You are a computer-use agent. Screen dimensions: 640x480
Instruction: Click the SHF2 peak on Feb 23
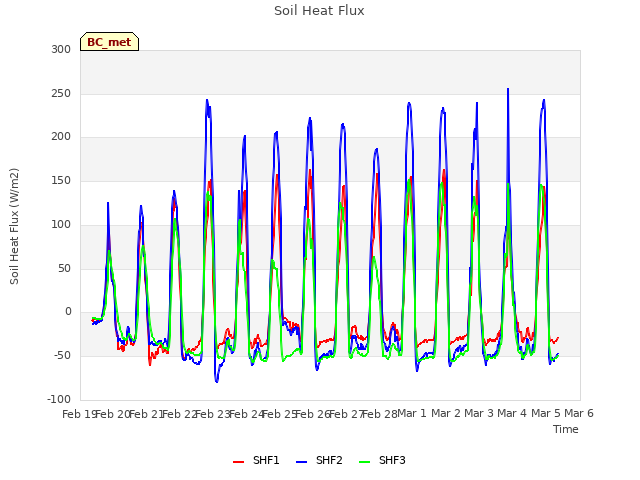(207, 100)
